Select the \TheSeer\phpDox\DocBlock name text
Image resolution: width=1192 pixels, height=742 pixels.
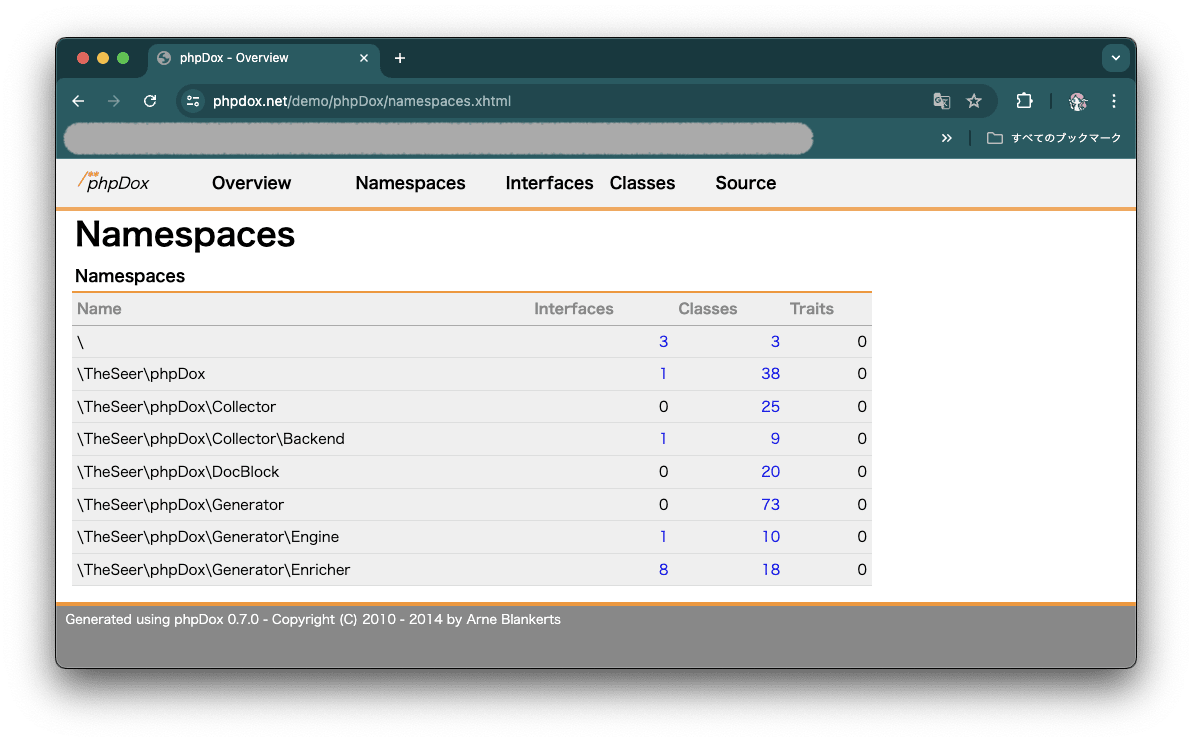pyautogui.click(x=178, y=472)
